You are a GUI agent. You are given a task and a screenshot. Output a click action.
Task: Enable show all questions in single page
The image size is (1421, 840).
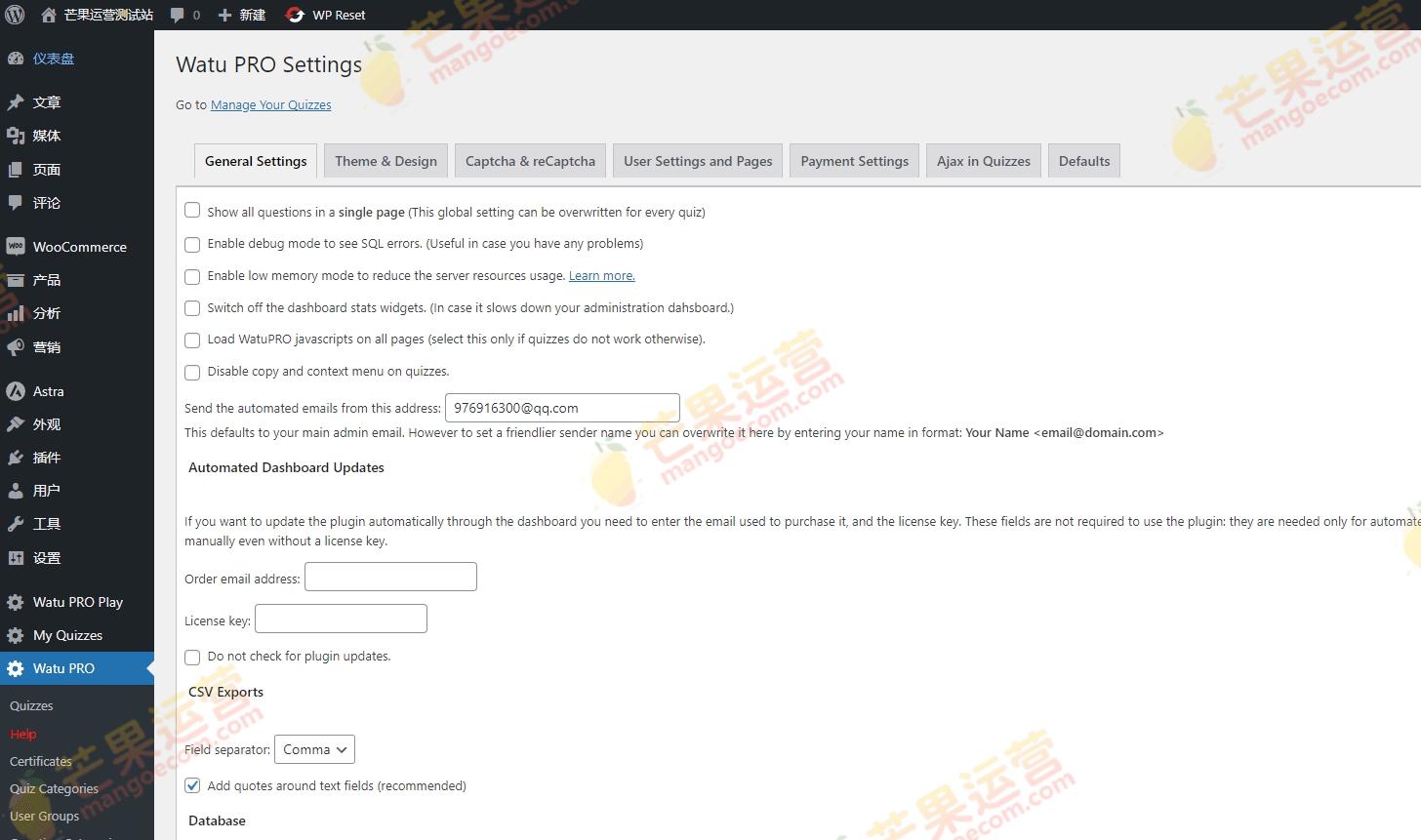coord(192,211)
